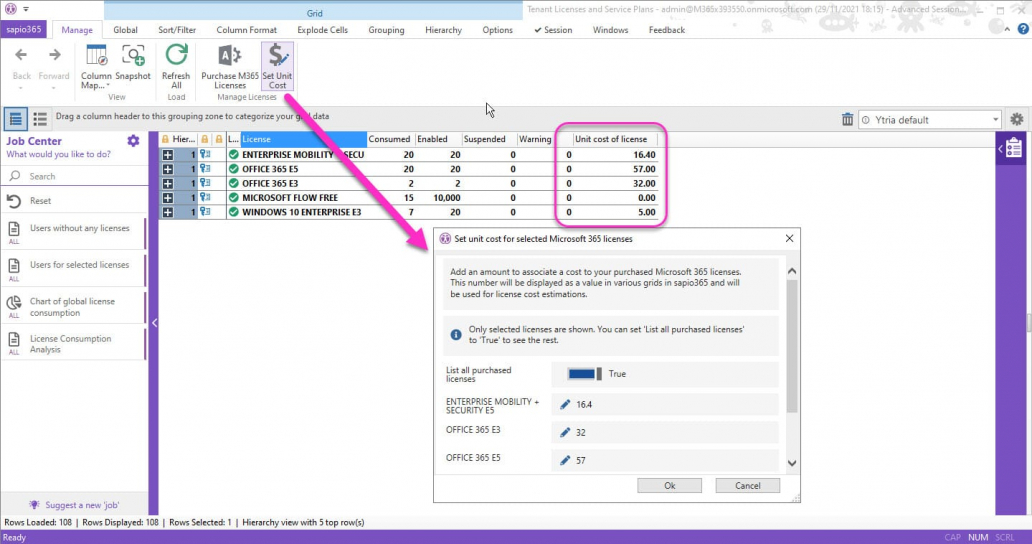Image resolution: width=1032 pixels, height=544 pixels.
Task: Expand the right side panel chevron
Action: click(x=1000, y=149)
